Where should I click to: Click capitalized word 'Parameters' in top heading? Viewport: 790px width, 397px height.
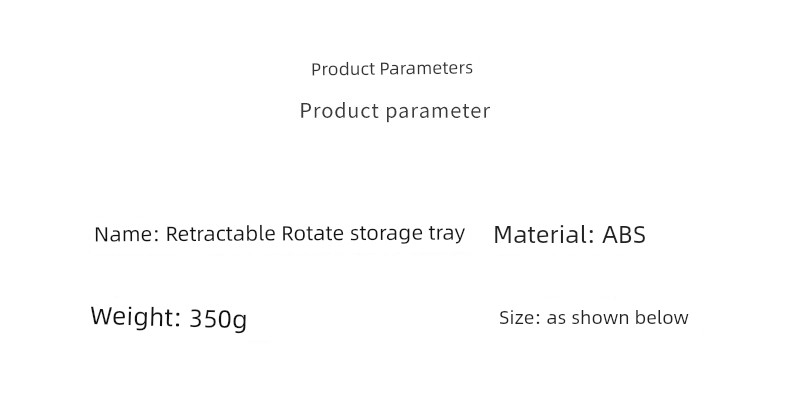click(426, 68)
